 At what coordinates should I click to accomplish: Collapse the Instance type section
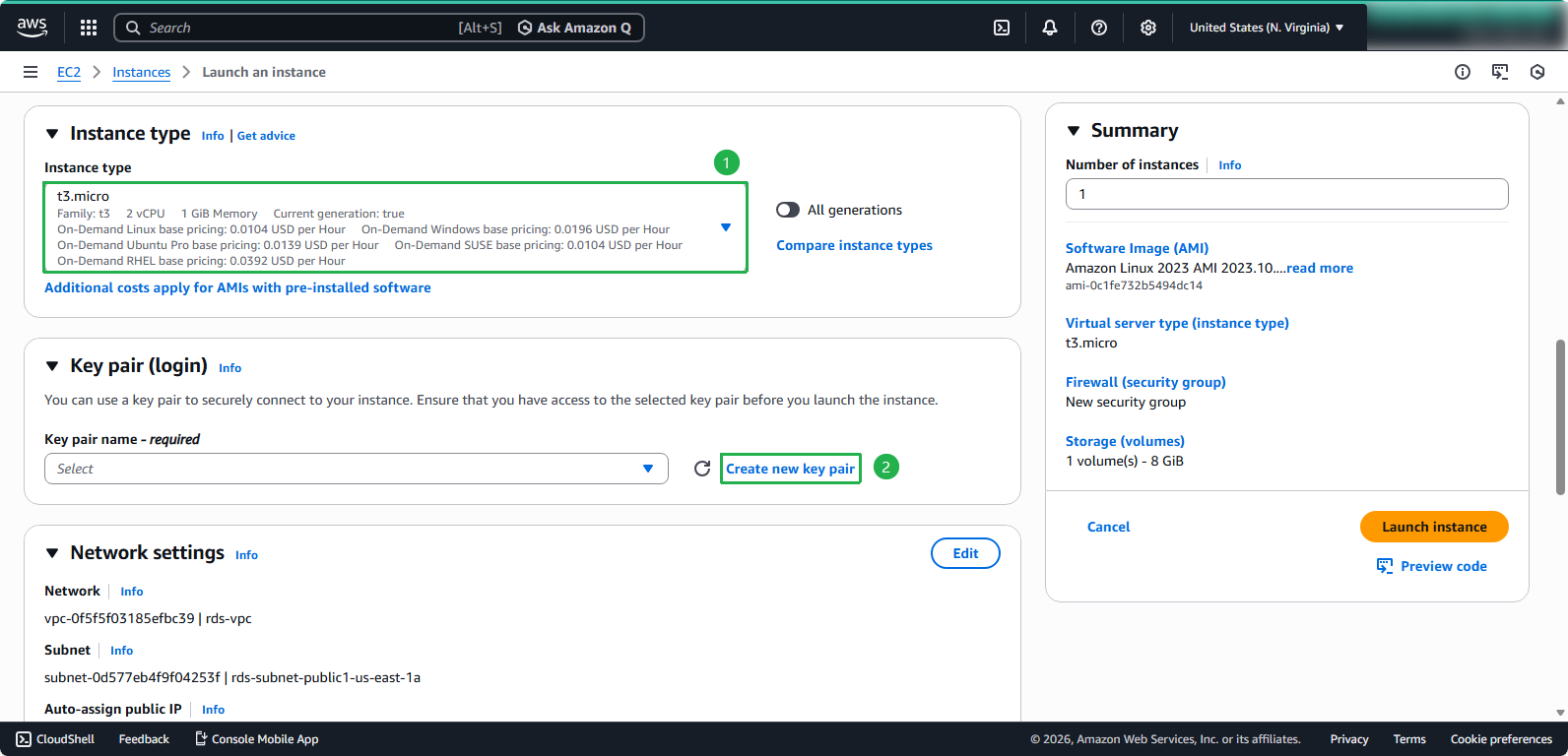(52, 134)
